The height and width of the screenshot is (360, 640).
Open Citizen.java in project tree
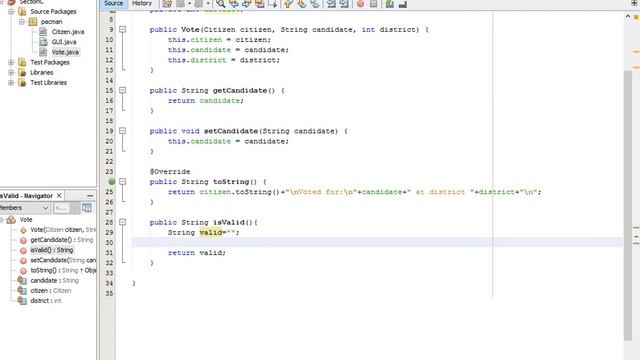[x=68, y=32]
